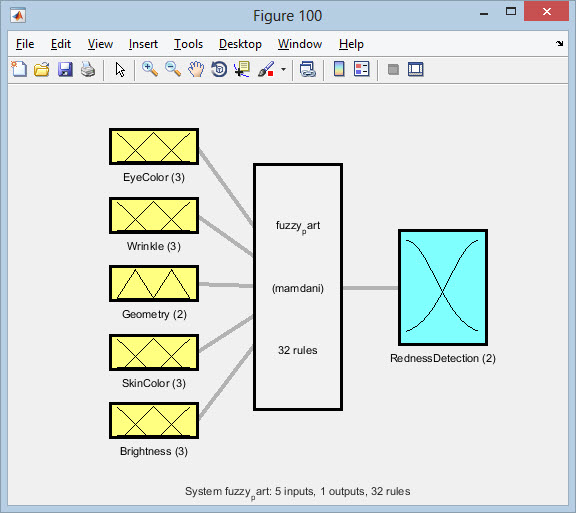
Task: Enable the Pan hand tool
Action: (x=196, y=69)
